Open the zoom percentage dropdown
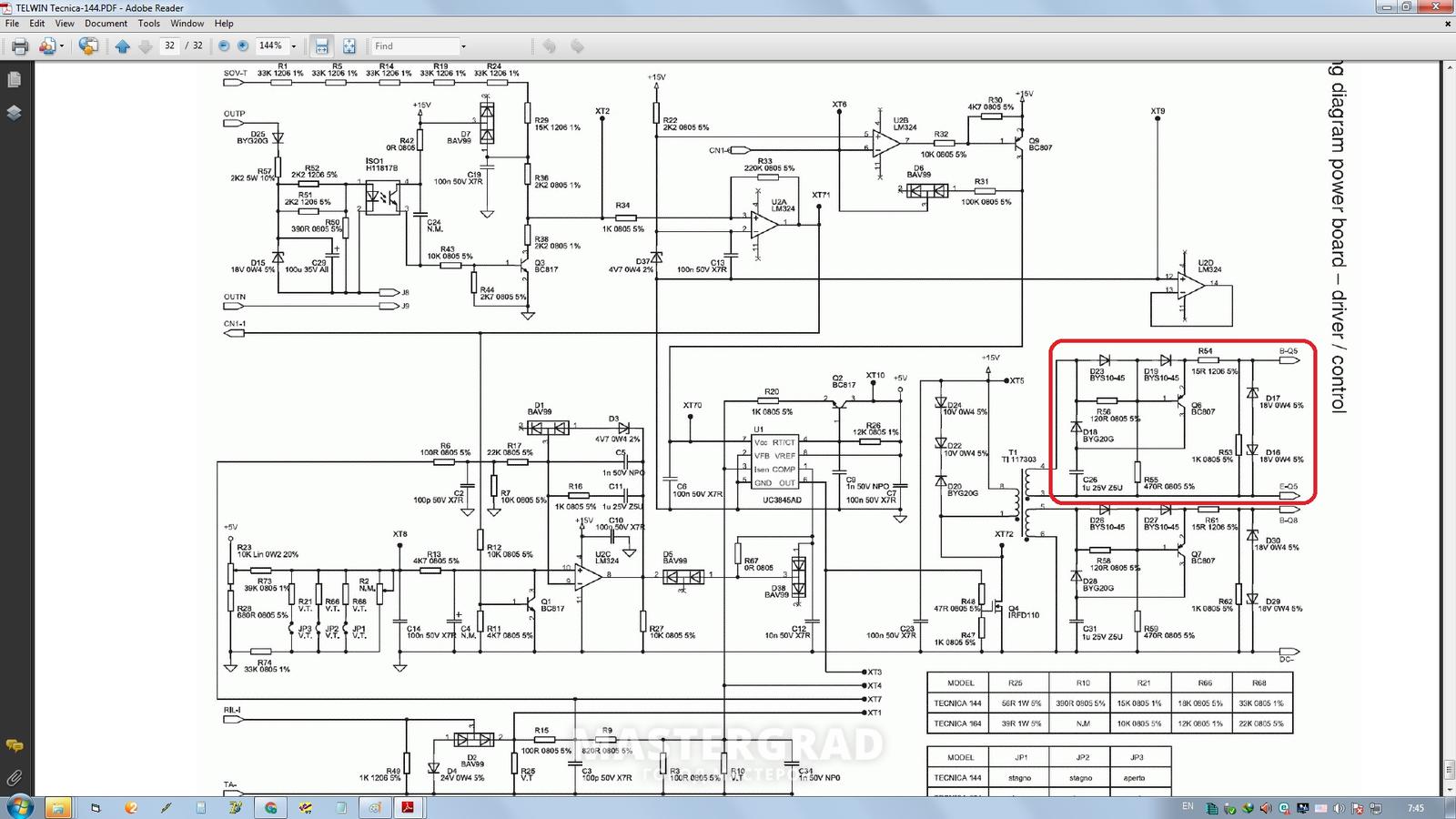Viewport: 1456px width, 819px height. click(294, 46)
